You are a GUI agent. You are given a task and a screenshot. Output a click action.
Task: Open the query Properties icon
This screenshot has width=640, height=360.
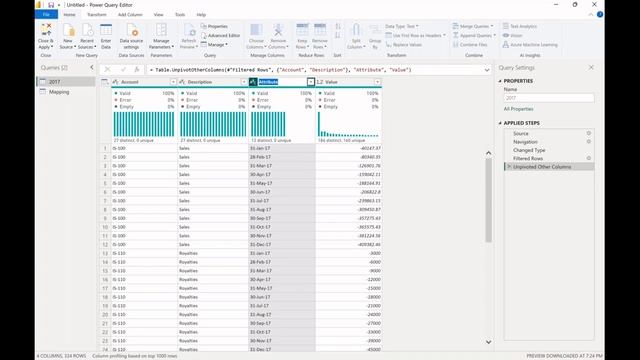pos(204,26)
